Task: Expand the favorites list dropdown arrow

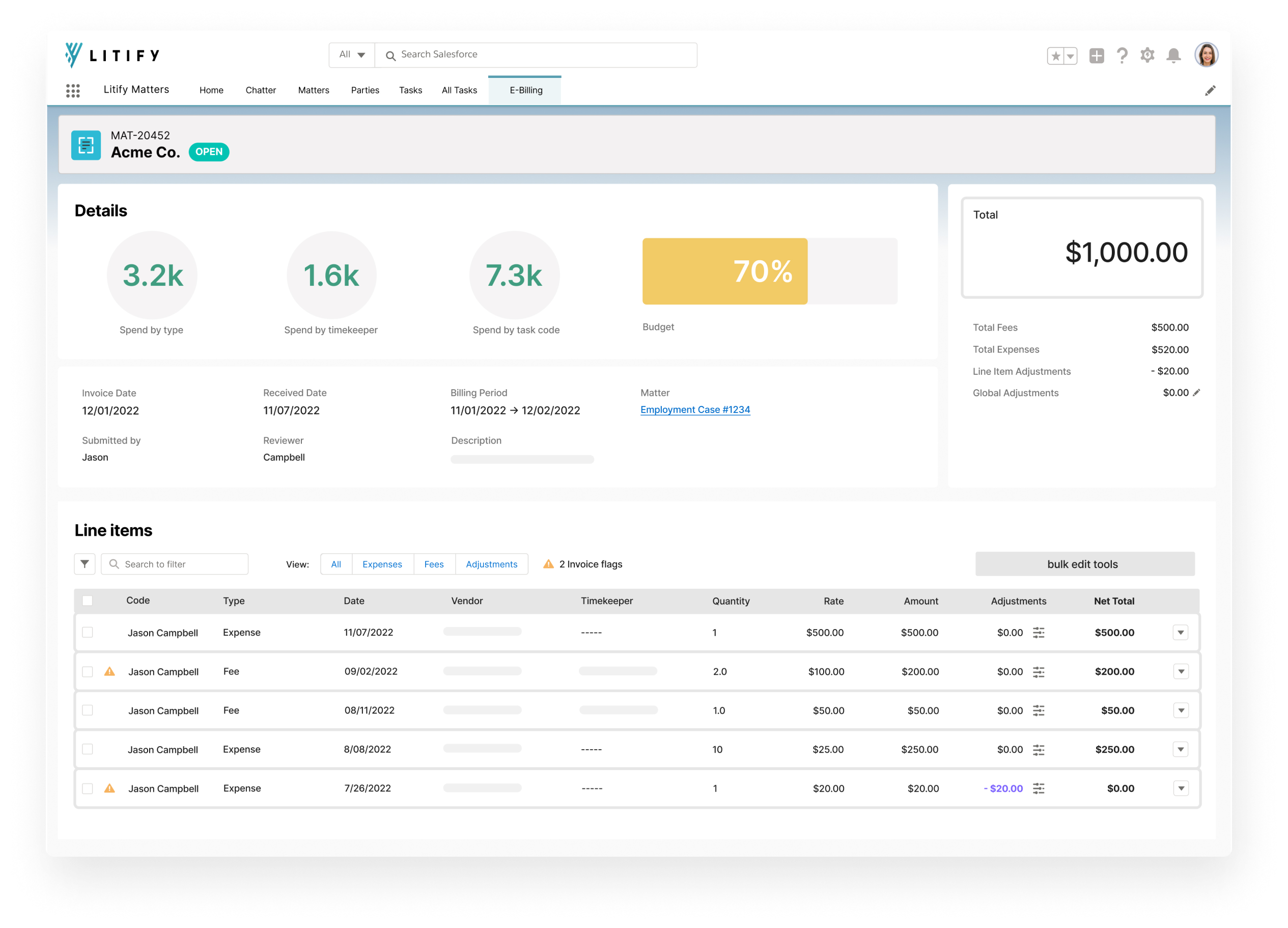Action: click(1071, 56)
